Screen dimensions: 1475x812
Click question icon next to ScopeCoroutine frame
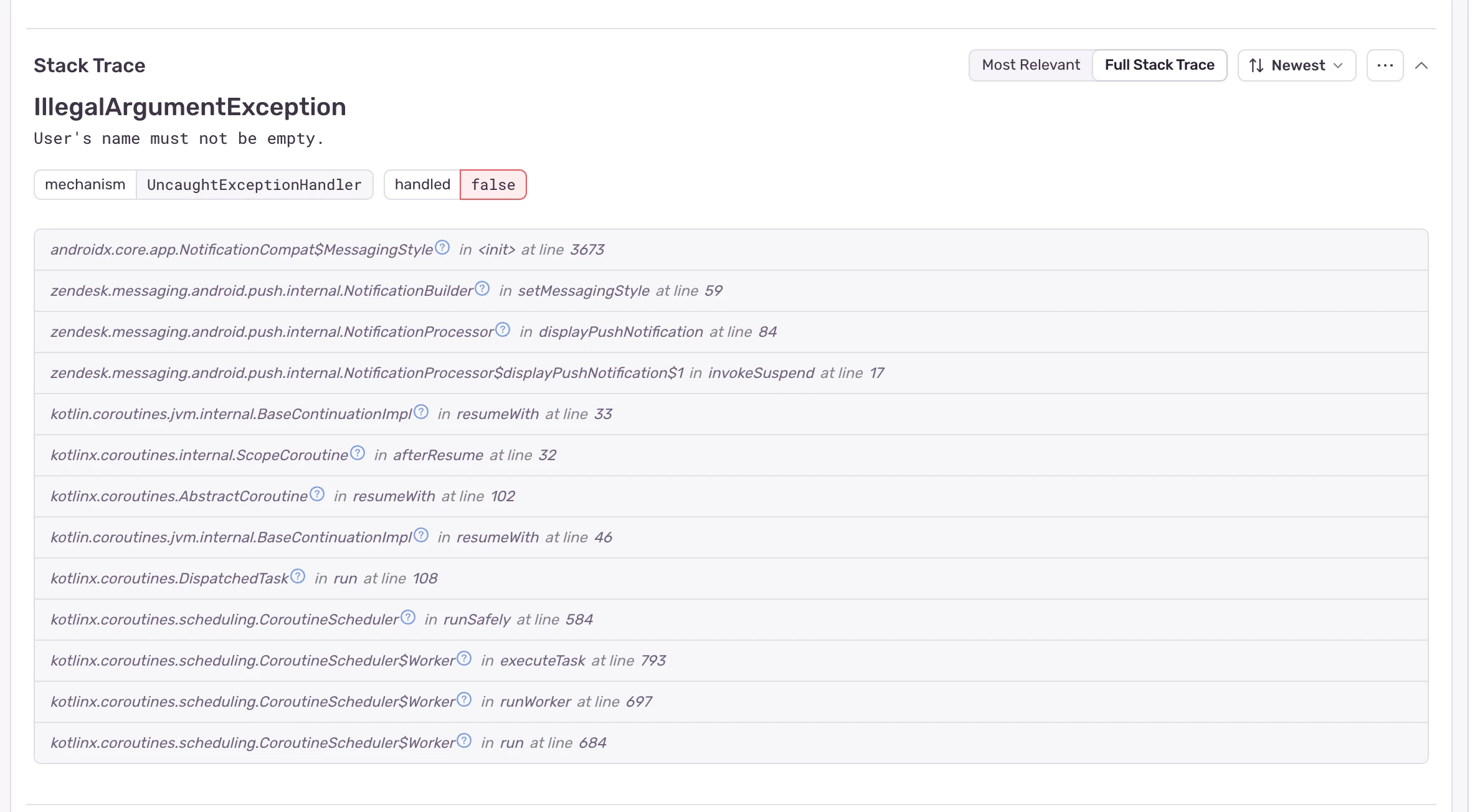point(358,453)
